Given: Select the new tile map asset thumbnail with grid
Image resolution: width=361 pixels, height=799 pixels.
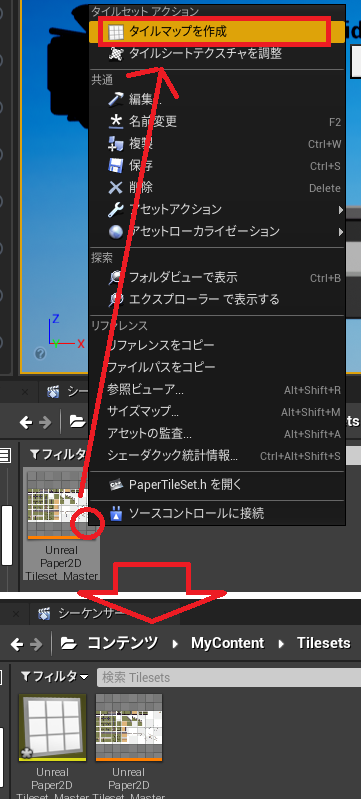Looking at the screenshot, I should tap(53, 728).
